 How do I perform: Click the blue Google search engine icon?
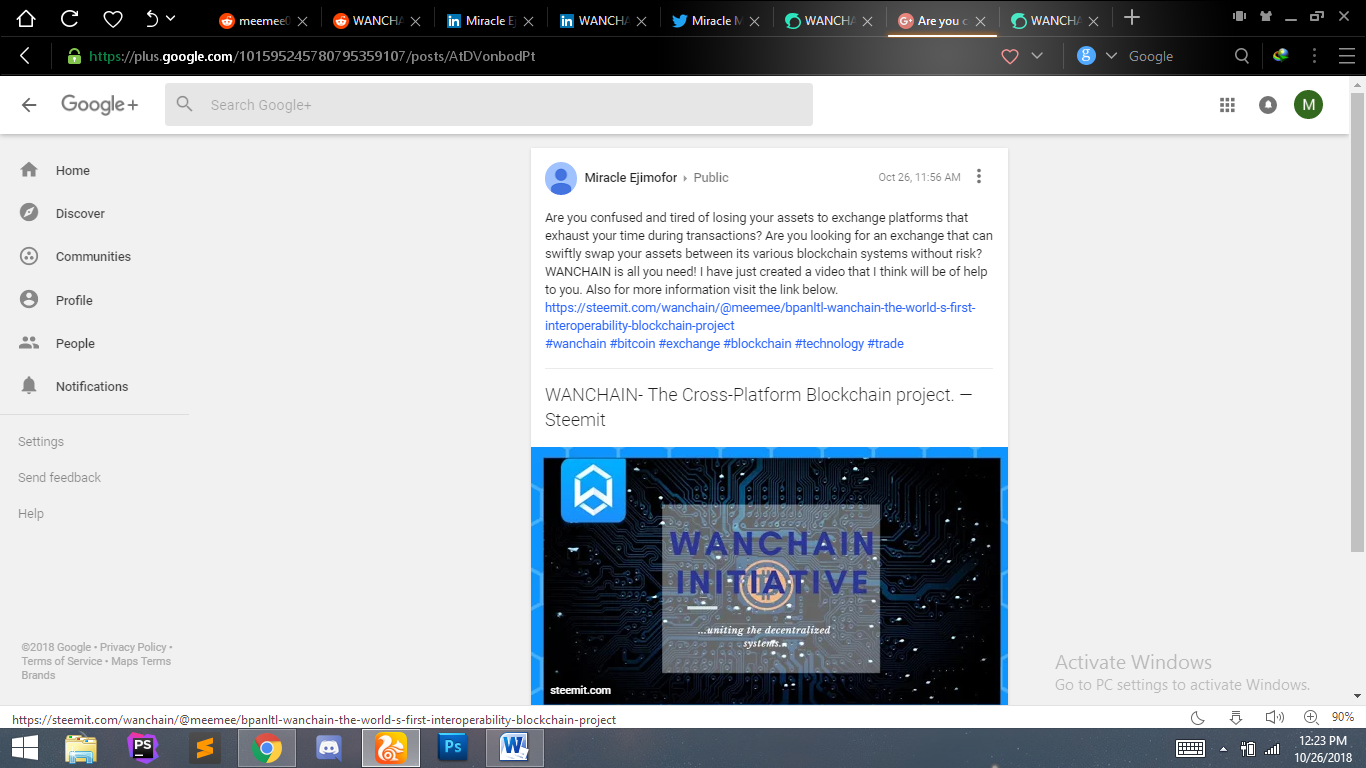[x=1086, y=56]
